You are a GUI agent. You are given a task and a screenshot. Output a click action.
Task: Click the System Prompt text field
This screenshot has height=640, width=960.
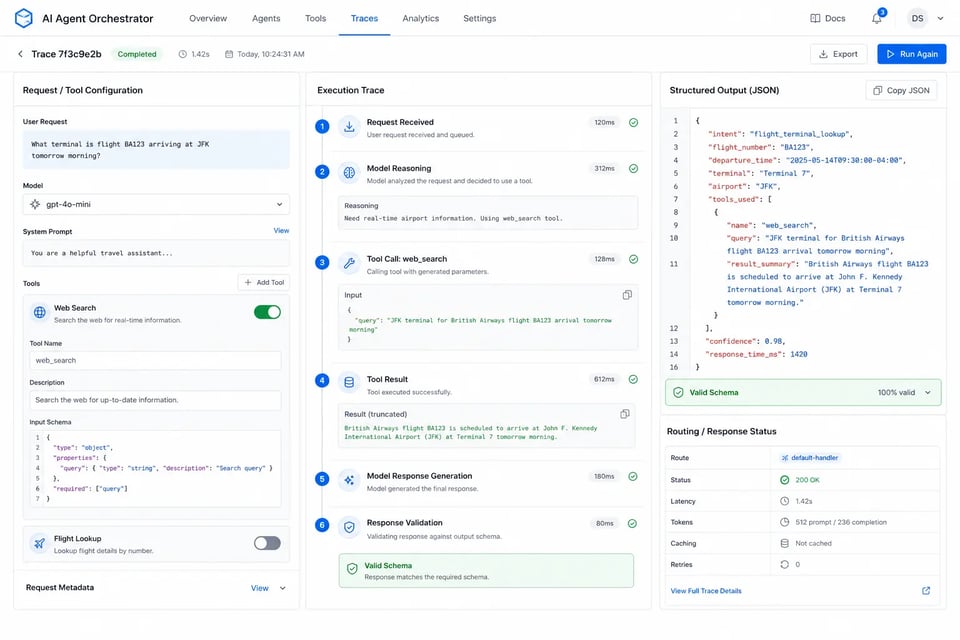(156, 253)
